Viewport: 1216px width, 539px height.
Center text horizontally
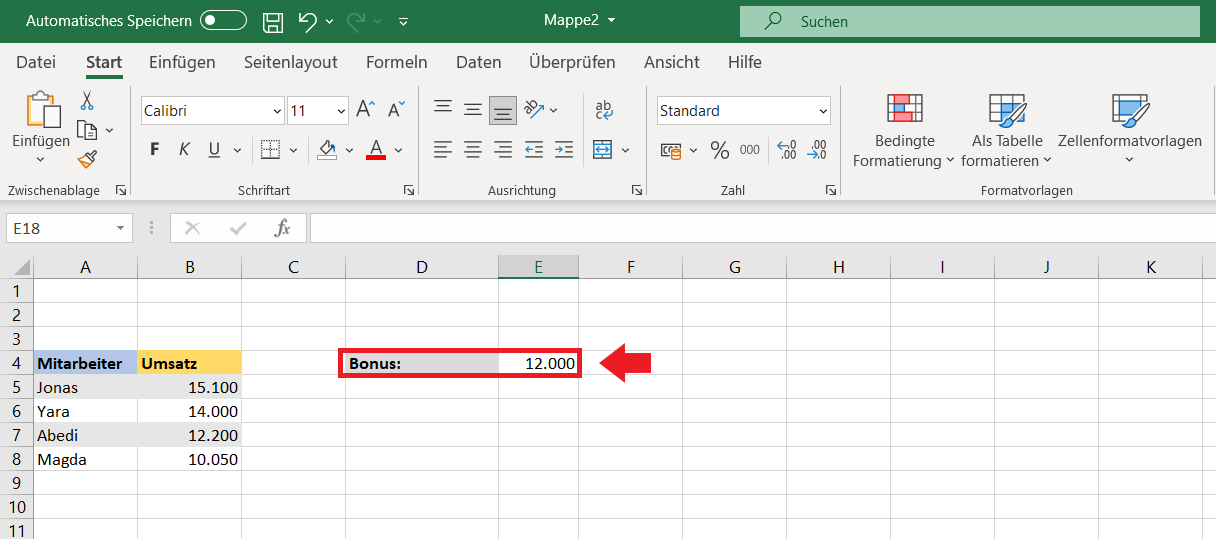pyautogui.click(x=473, y=150)
